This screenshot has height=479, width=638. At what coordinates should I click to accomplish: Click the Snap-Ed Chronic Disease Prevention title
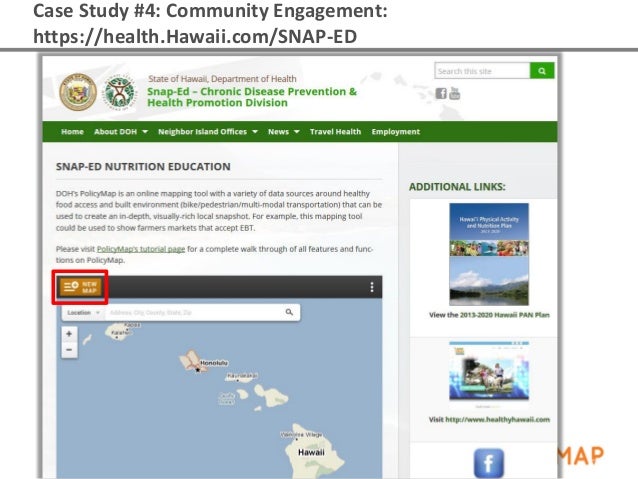(252, 97)
